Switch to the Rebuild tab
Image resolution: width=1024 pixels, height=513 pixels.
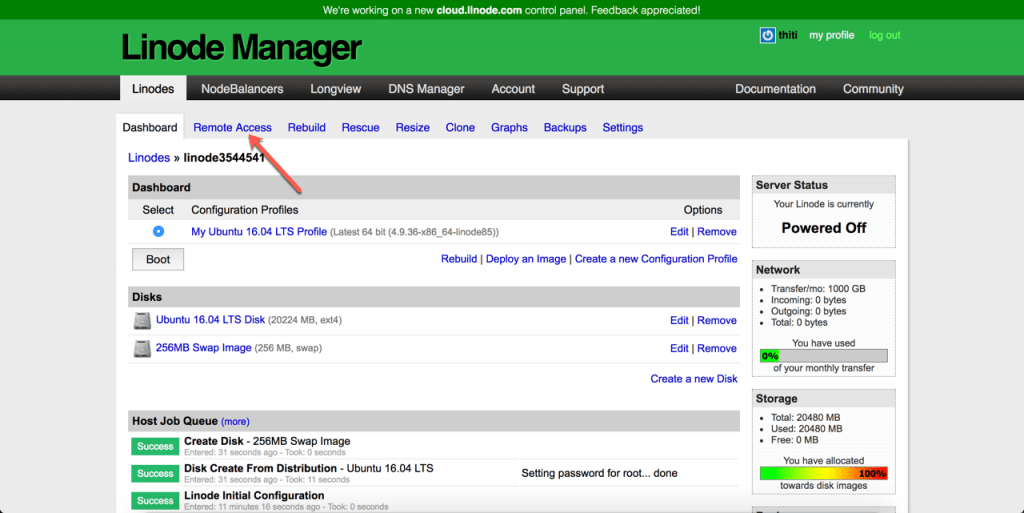click(x=306, y=127)
